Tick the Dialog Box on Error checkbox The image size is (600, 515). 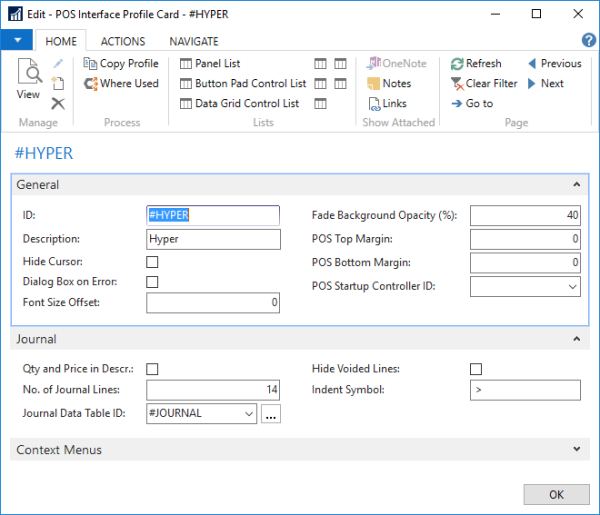click(153, 282)
